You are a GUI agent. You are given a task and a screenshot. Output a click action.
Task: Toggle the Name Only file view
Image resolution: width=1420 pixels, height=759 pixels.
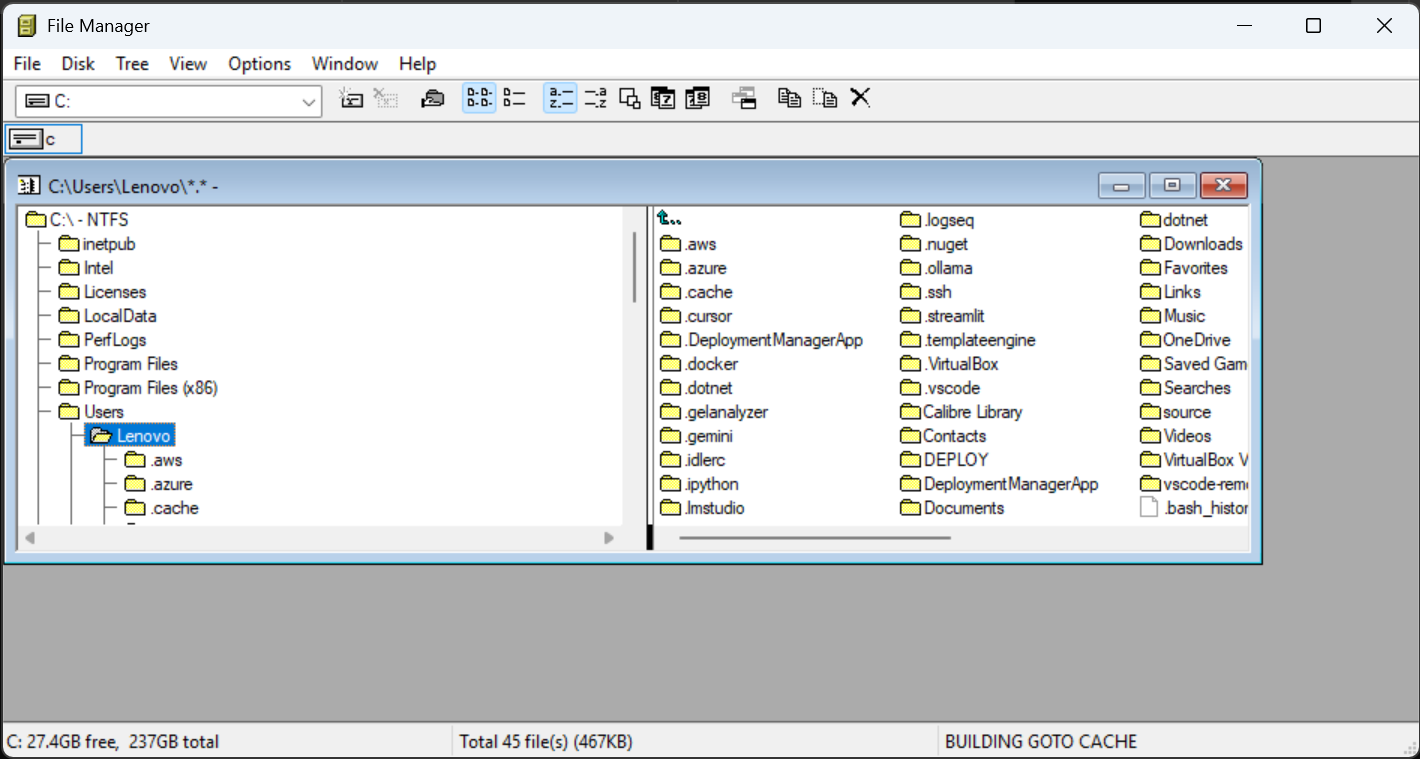coord(513,97)
